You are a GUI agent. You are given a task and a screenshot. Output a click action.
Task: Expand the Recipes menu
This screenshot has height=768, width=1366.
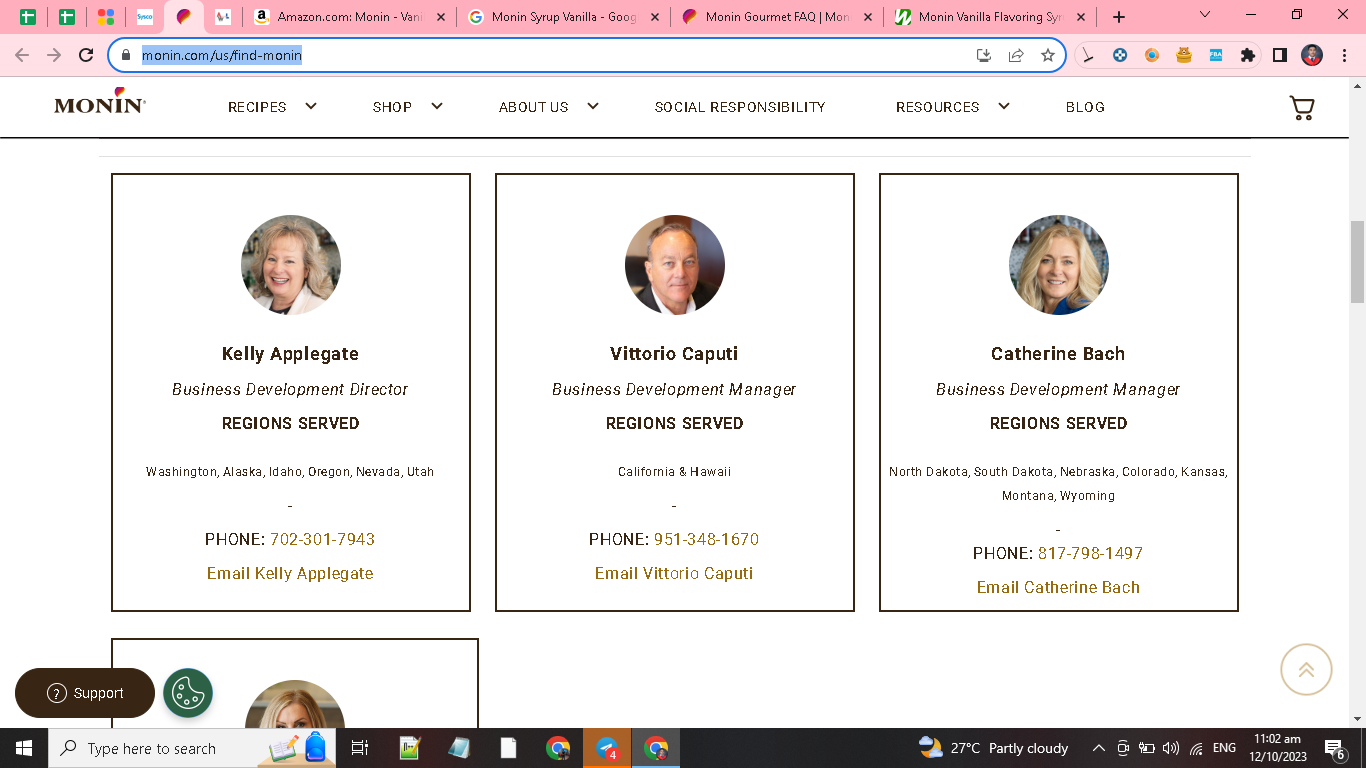click(272, 107)
